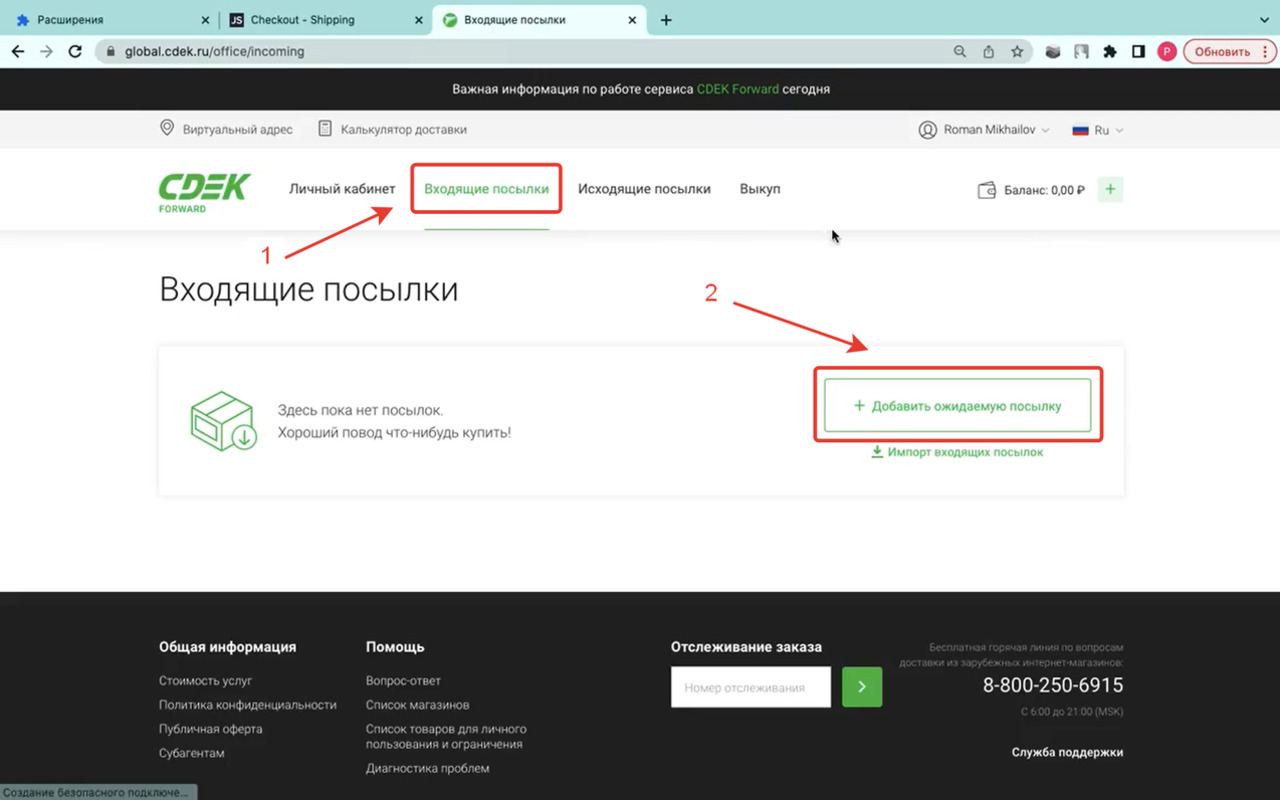The height and width of the screenshot is (800, 1280).
Task: Click green arrow to submit tracking number
Action: [x=862, y=687]
